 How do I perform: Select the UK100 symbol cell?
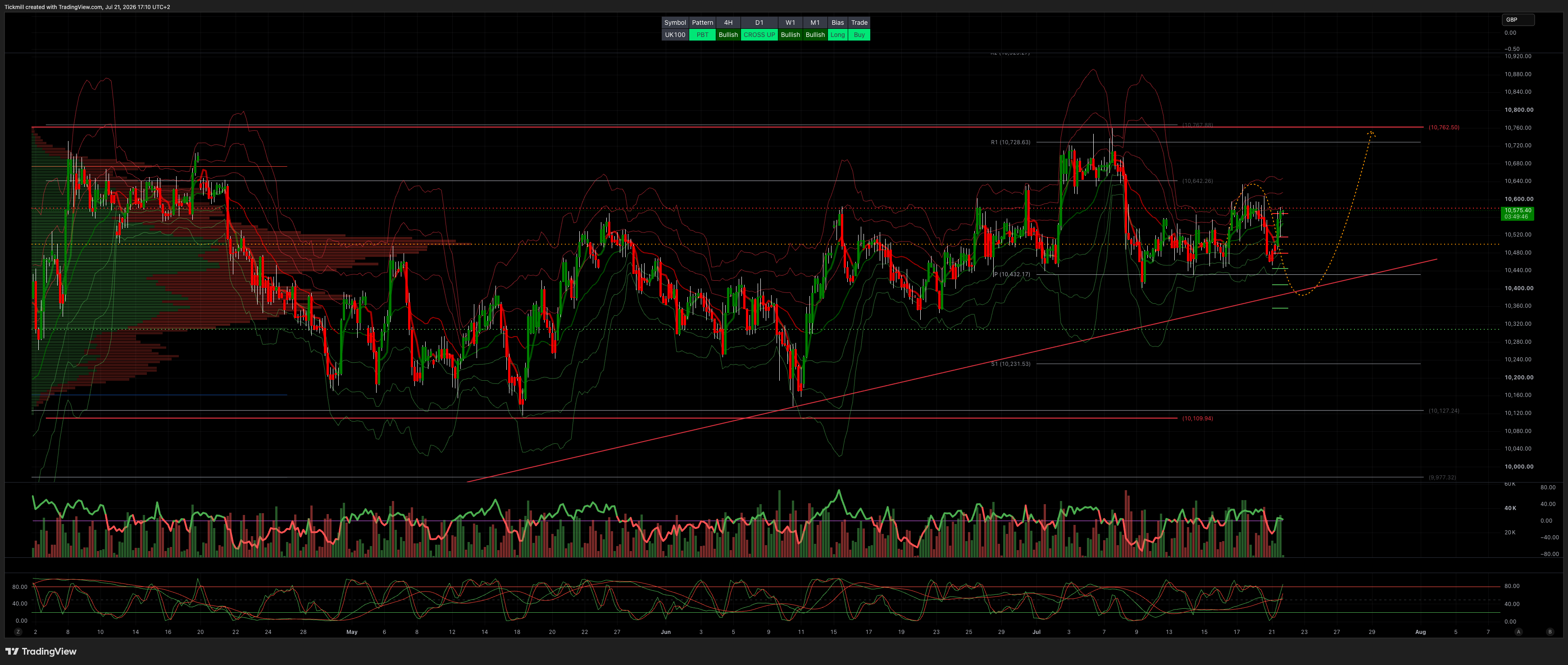(x=675, y=35)
